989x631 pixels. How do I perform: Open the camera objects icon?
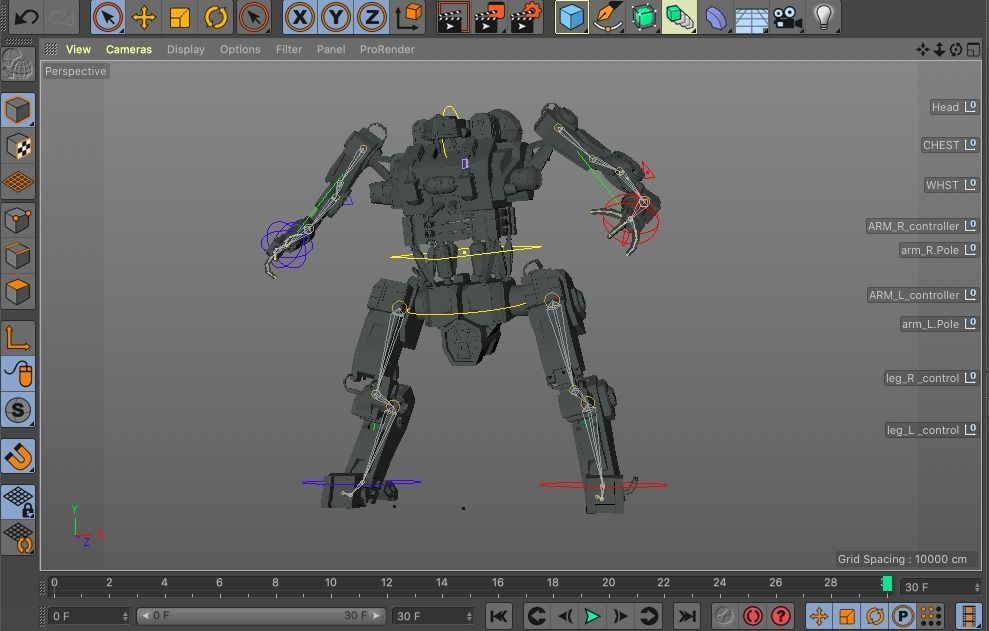click(787, 17)
